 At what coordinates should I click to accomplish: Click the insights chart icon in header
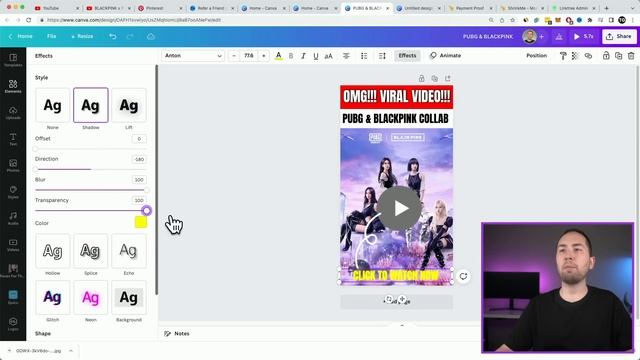pyautogui.click(x=559, y=37)
